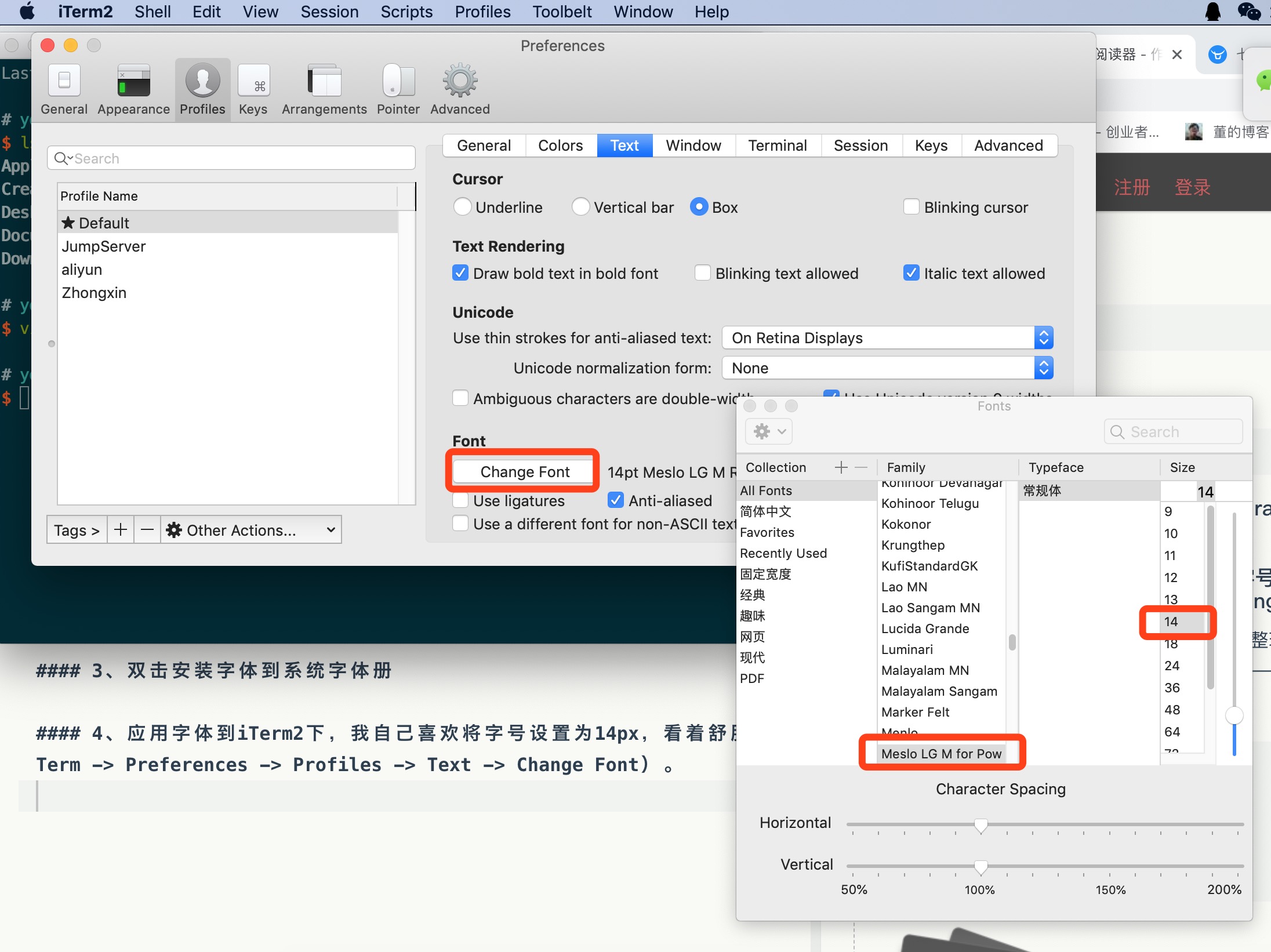
Task: Click the 登录 link in browser
Action: click(x=1193, y=187)
